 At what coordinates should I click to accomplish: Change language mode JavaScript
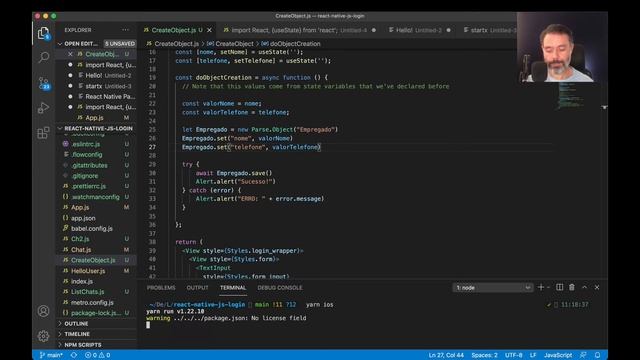[x=558, y=355]
